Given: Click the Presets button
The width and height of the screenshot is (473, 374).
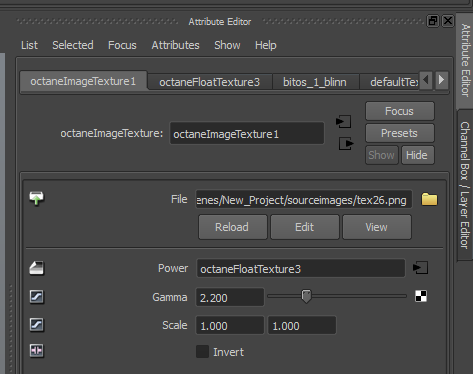Looking at the screenshot, I should point(399,133).
